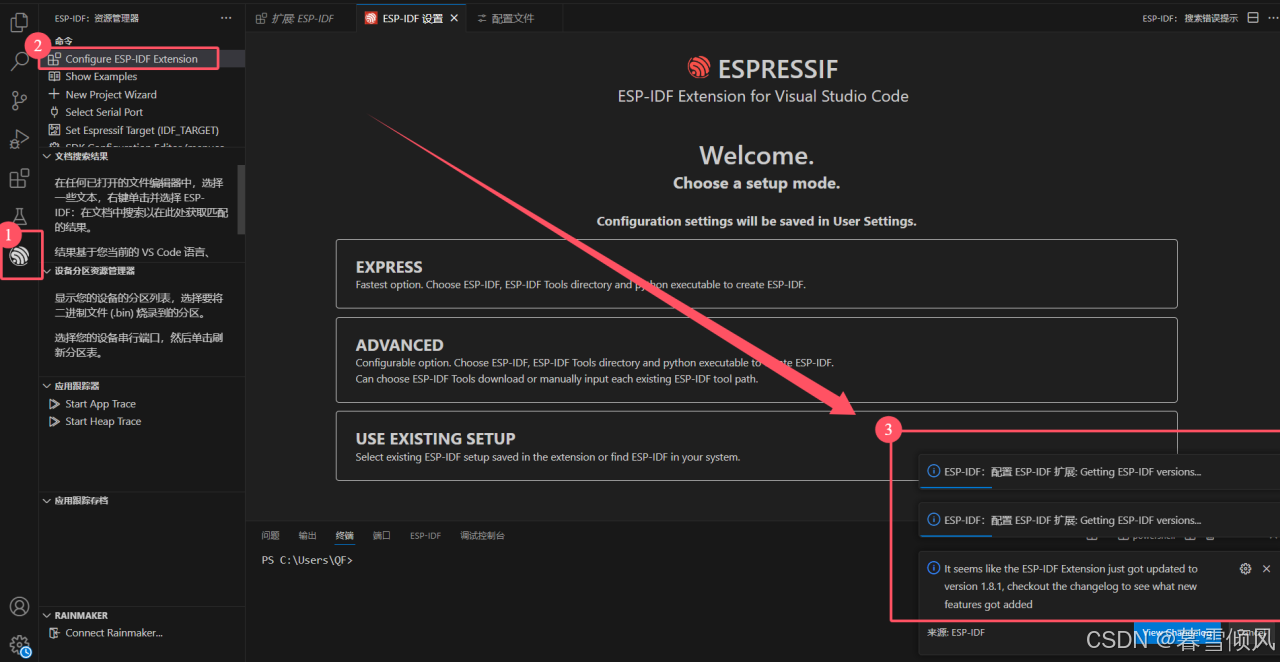The image size is (1280, 662).
Task: Click the Start App Trace play icon
Action: point(55,404)
